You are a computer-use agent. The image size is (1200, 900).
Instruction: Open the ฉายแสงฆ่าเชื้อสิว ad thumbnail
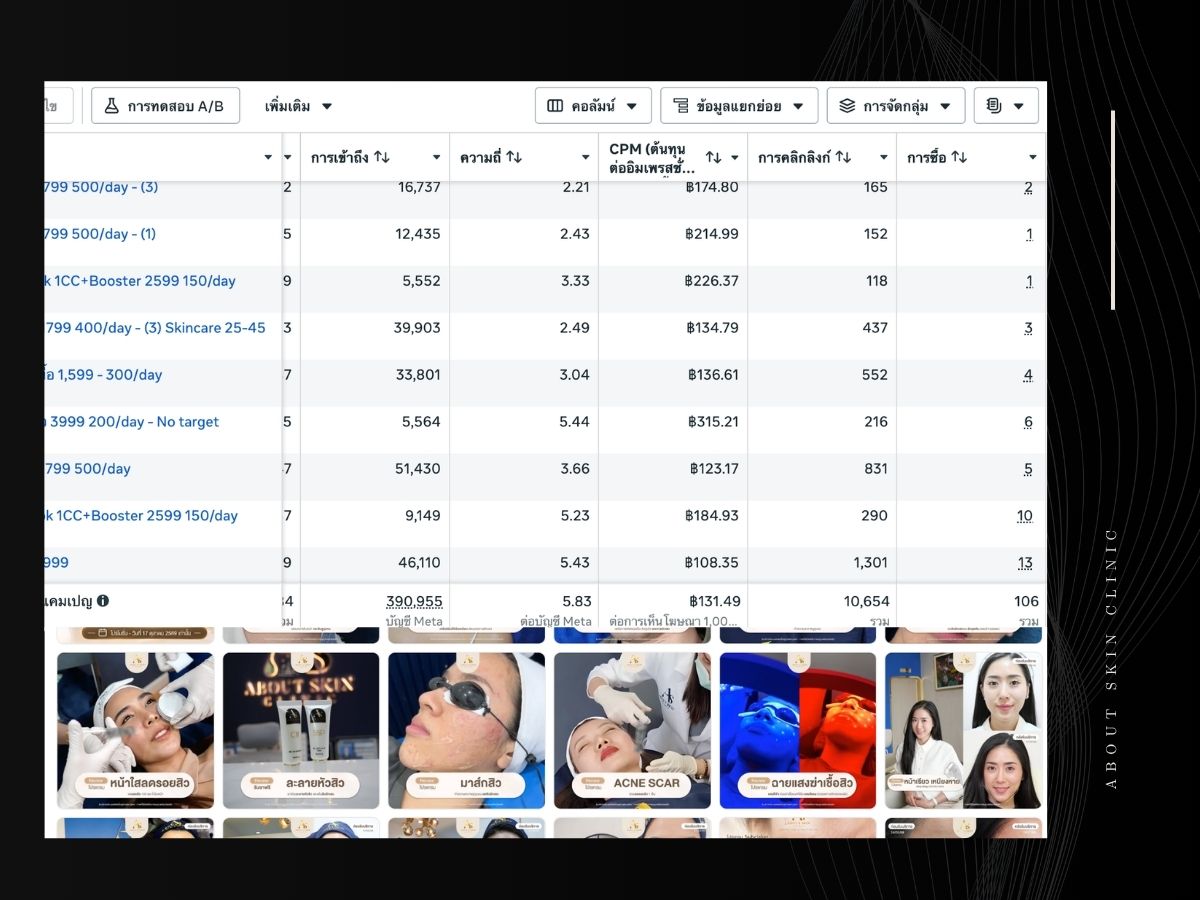(798, 731)
